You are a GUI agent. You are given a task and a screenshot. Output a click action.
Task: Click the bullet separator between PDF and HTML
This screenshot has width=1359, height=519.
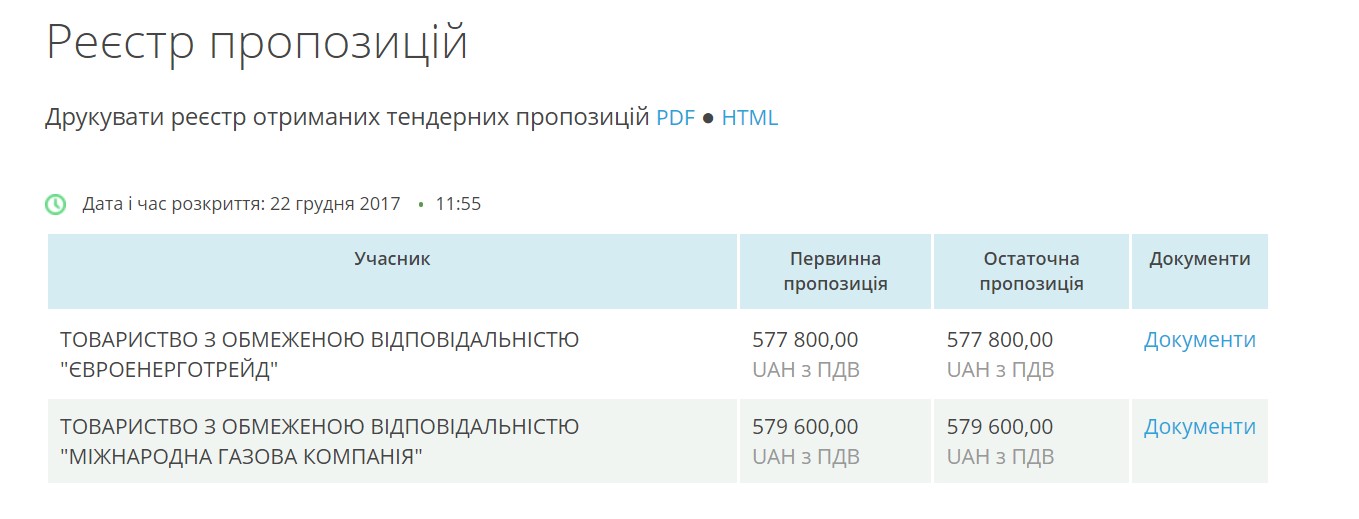(708, 118)
